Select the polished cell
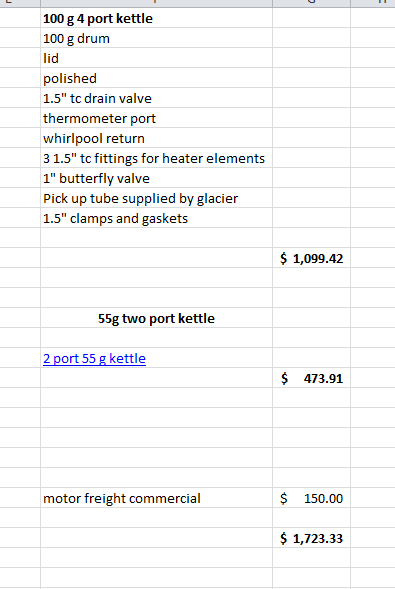The width and height of the screenshot is (395, 589). coord(156,78)
